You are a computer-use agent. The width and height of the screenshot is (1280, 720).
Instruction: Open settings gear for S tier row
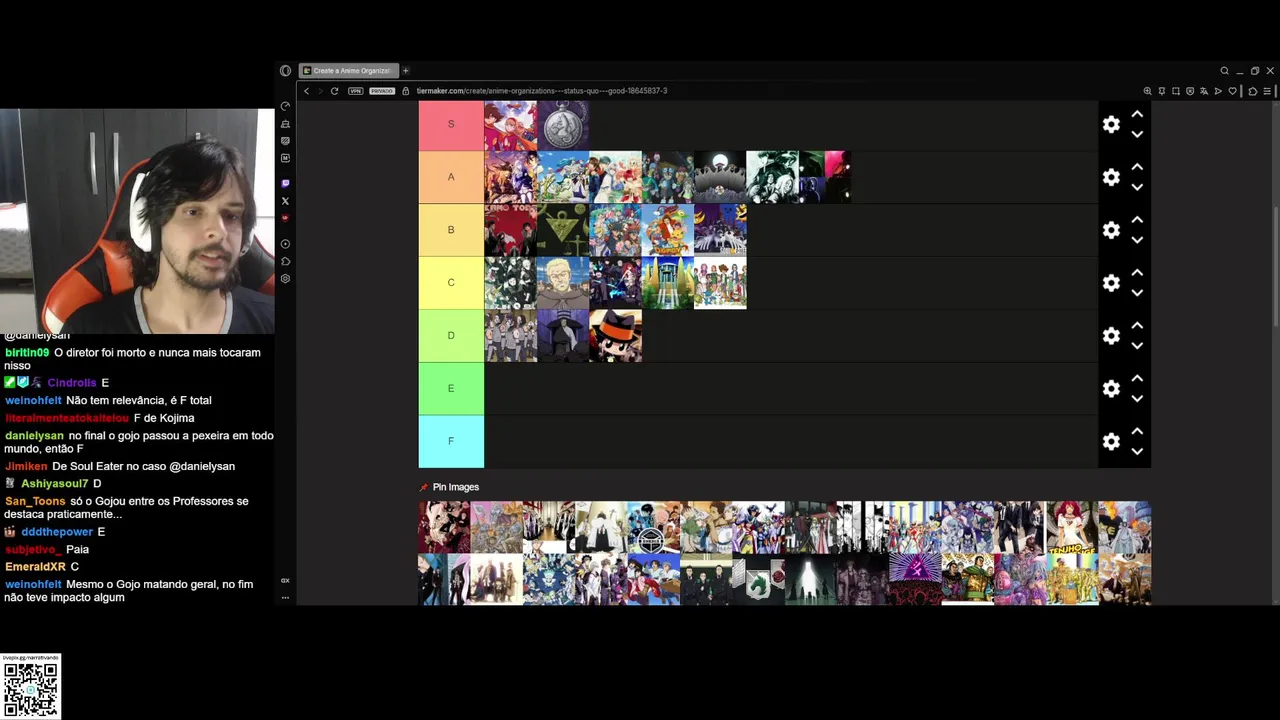point(1111,124)
